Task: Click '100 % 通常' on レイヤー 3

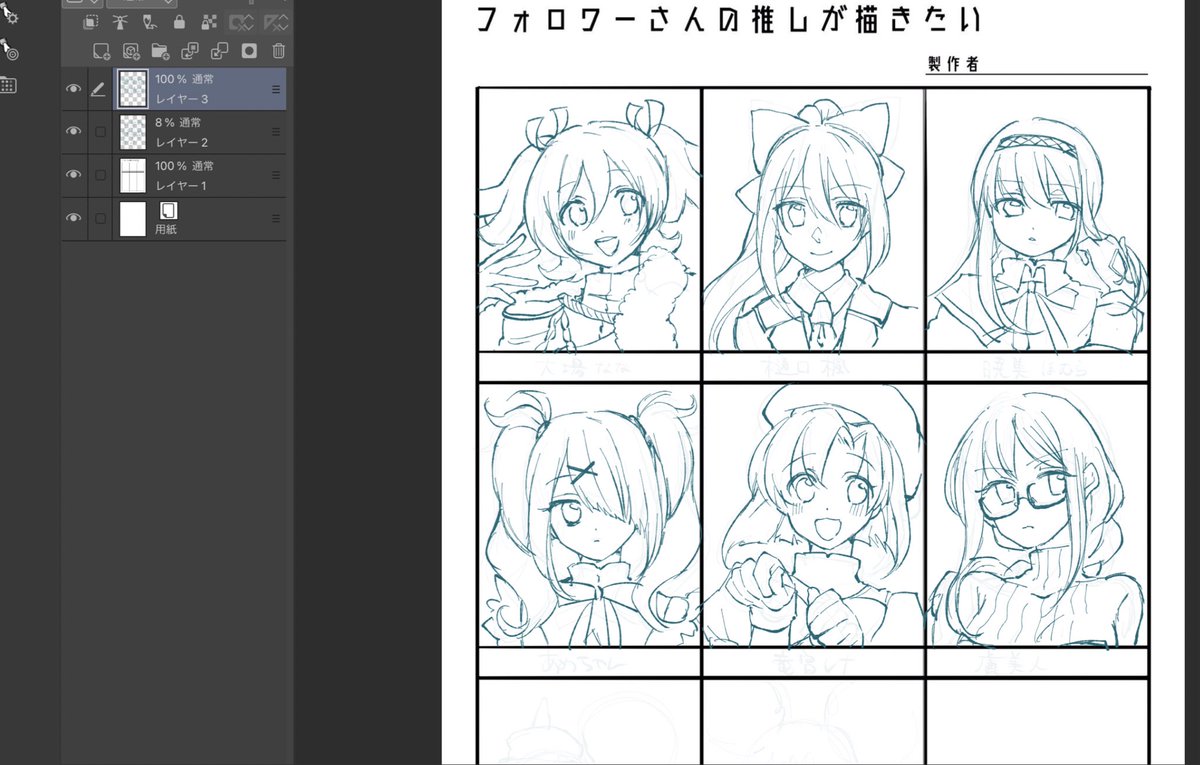Action: coord(184,79)
